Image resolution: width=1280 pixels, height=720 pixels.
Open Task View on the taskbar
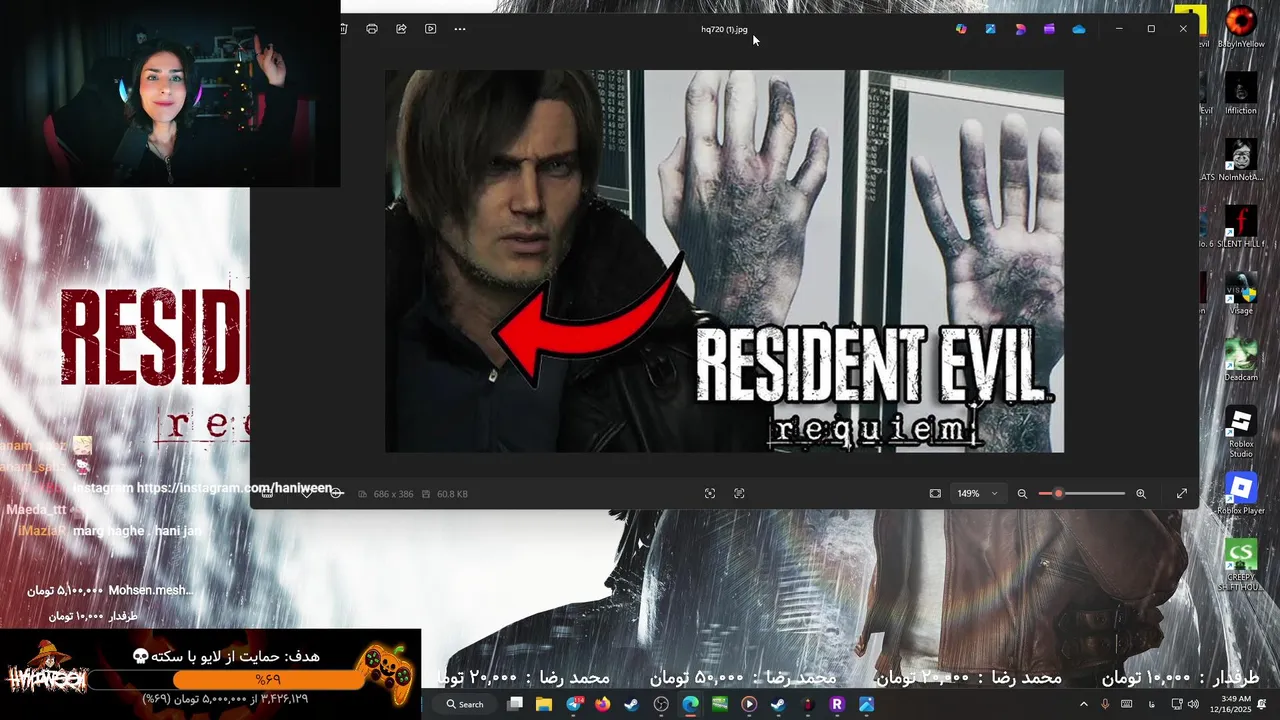point(515,704)
